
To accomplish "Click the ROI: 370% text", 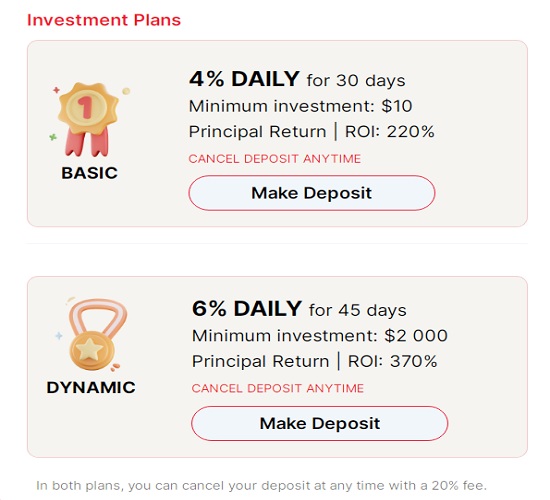I will click(x=393, y=361).
